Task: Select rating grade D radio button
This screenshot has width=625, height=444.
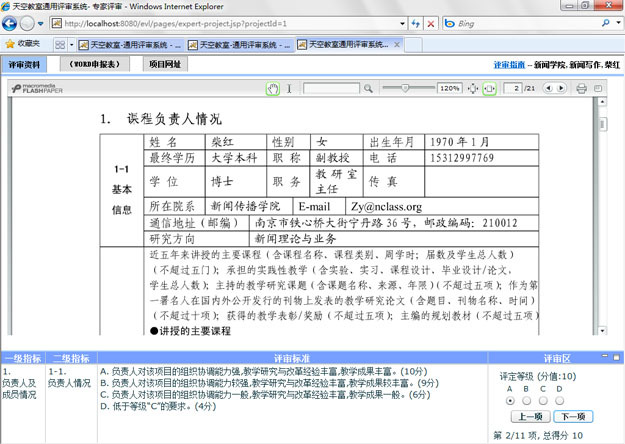Action: click(x=560, y=401)
